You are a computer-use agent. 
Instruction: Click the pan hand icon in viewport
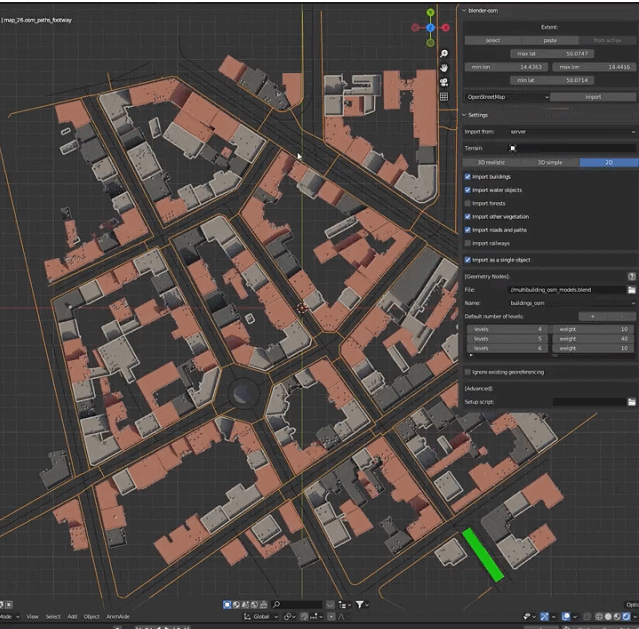point(444,68)
